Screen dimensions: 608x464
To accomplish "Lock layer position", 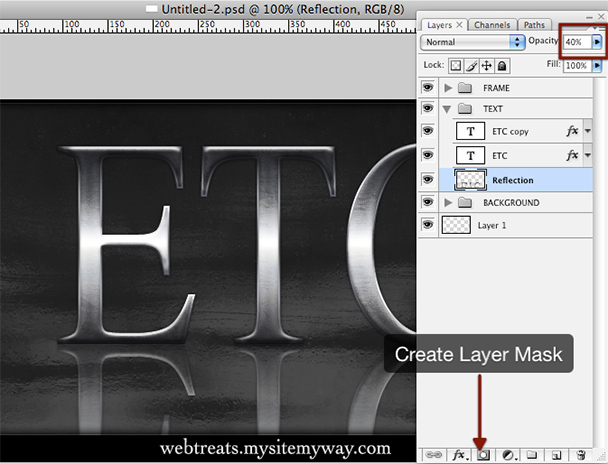I will 487,66.
